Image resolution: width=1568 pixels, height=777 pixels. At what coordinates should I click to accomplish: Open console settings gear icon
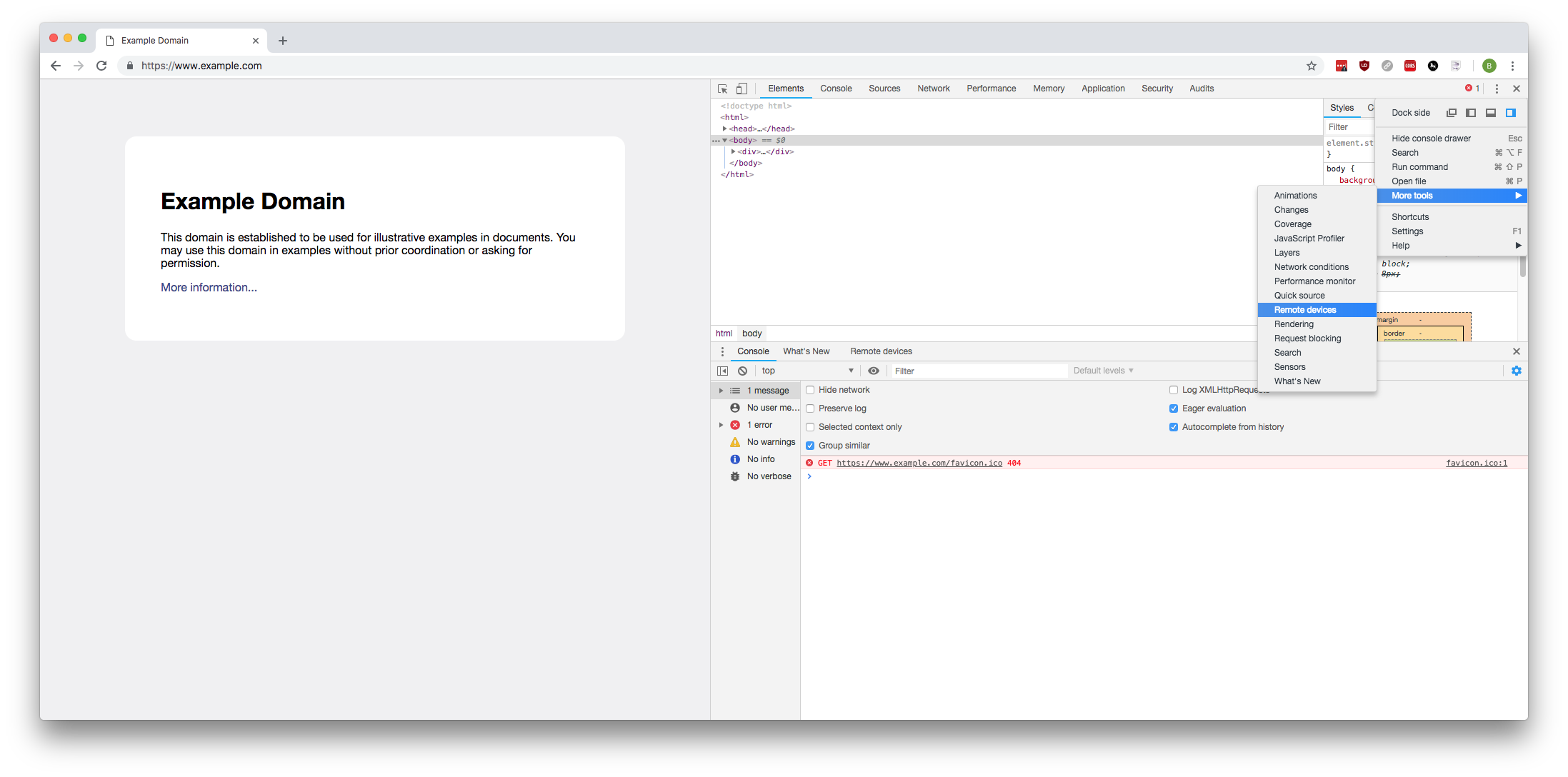coord(1516,371)
